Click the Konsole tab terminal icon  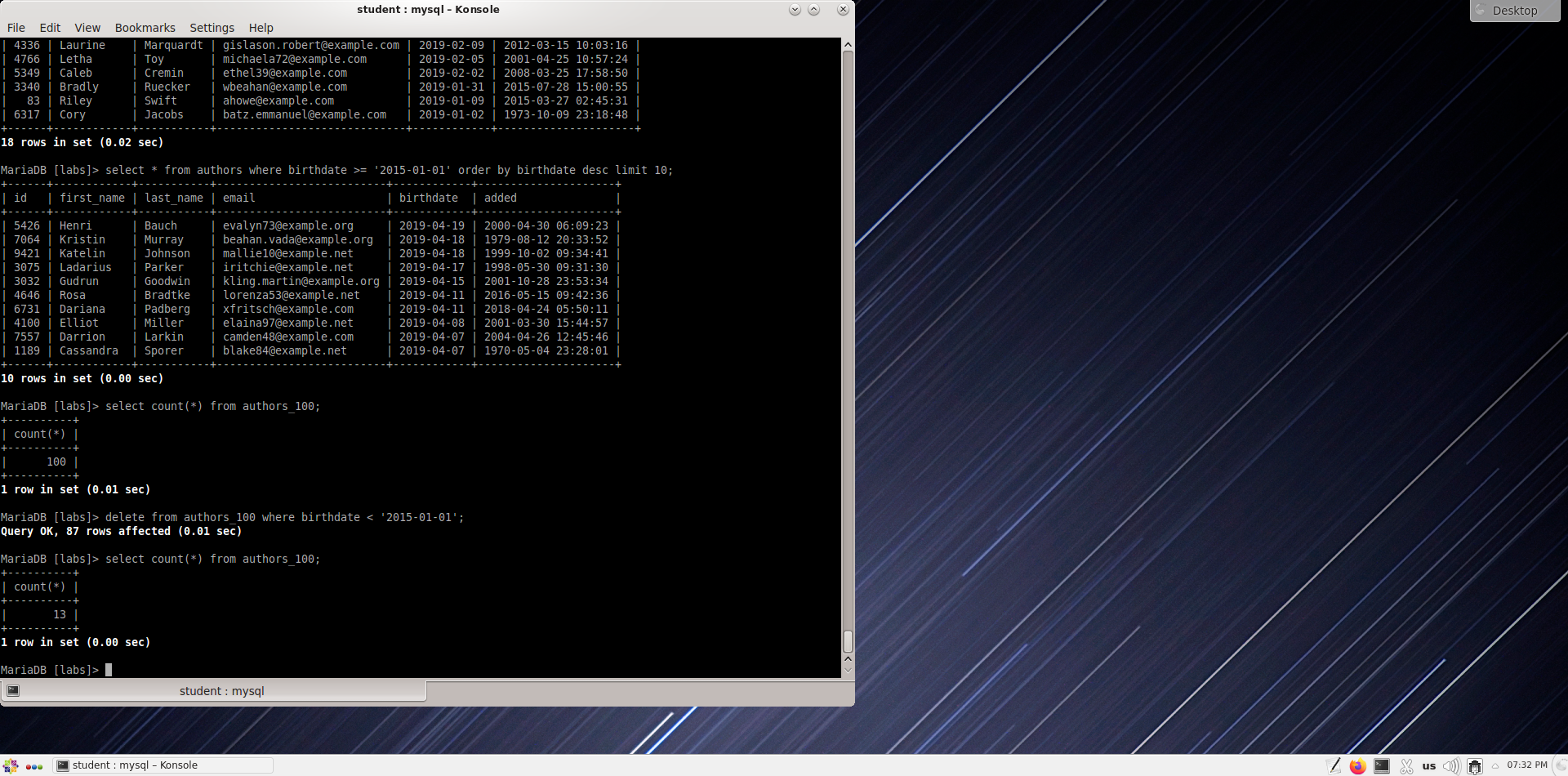(x=13, y=690)
